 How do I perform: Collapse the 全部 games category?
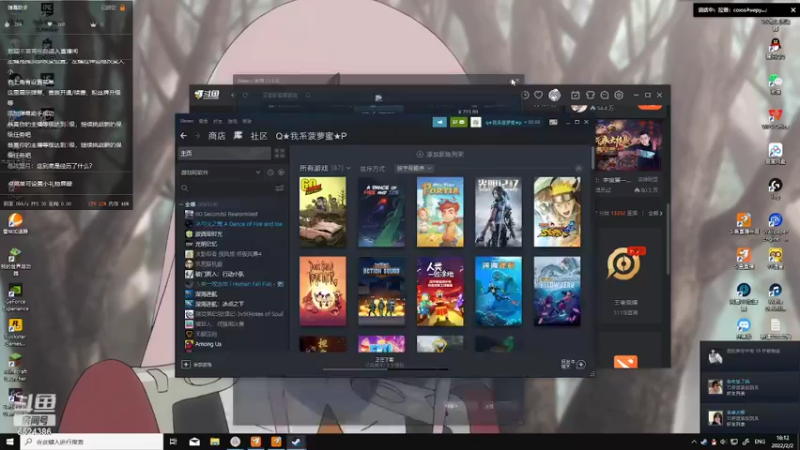point(181,204)
